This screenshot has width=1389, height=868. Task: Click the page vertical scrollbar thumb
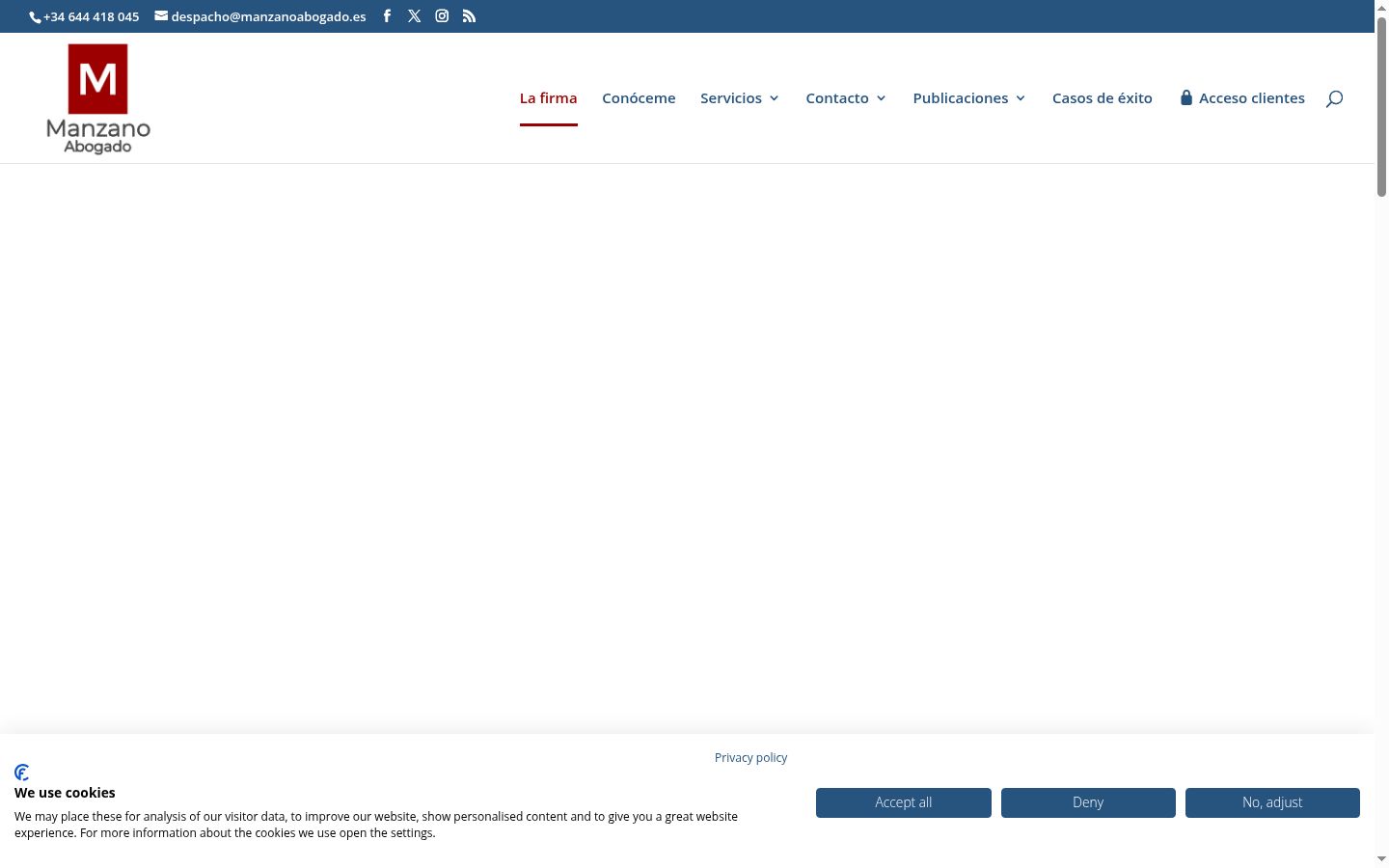[1381, 106]
